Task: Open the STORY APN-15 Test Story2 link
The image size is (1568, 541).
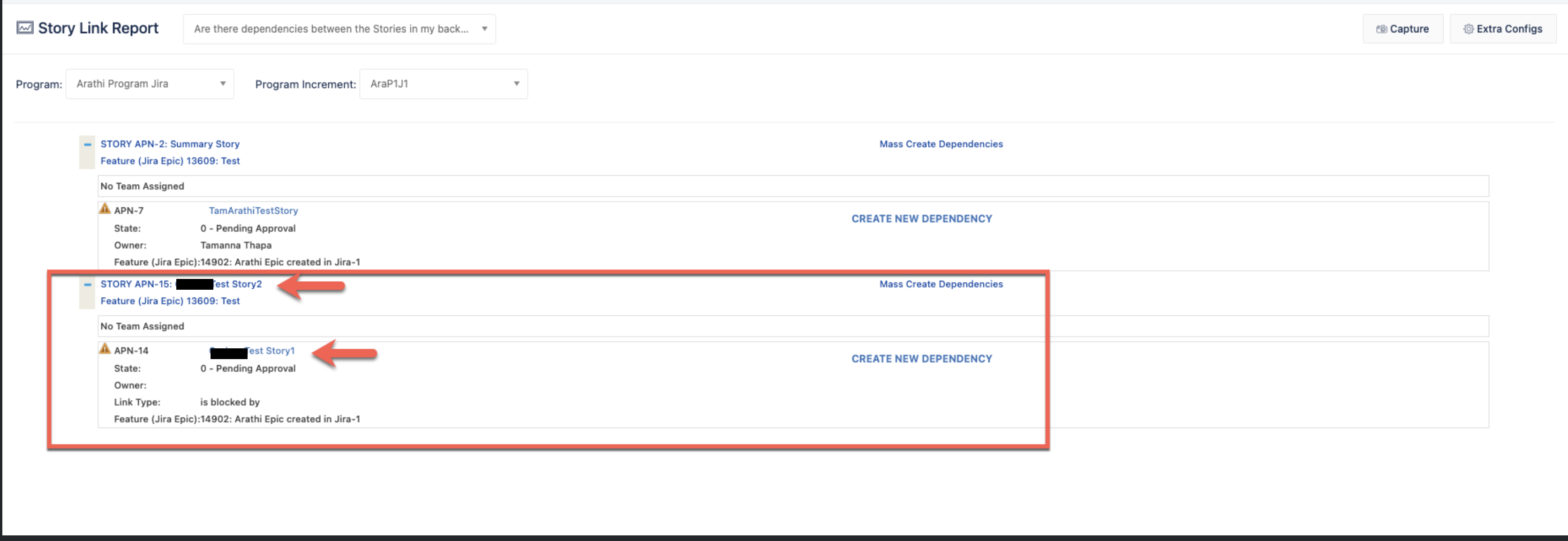Action: click(x=237, y=284)
